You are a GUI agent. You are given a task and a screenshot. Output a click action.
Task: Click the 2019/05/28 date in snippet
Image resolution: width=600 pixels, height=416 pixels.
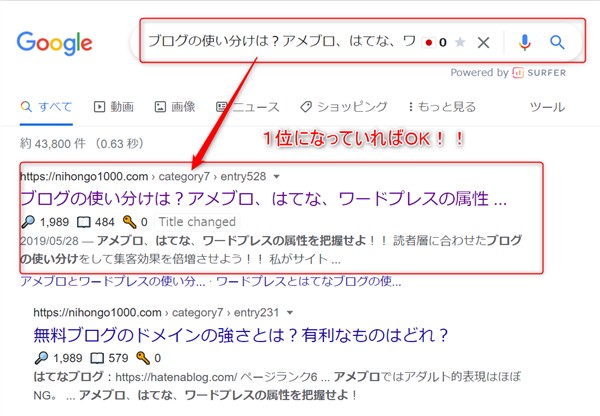(x=49, y=241)
